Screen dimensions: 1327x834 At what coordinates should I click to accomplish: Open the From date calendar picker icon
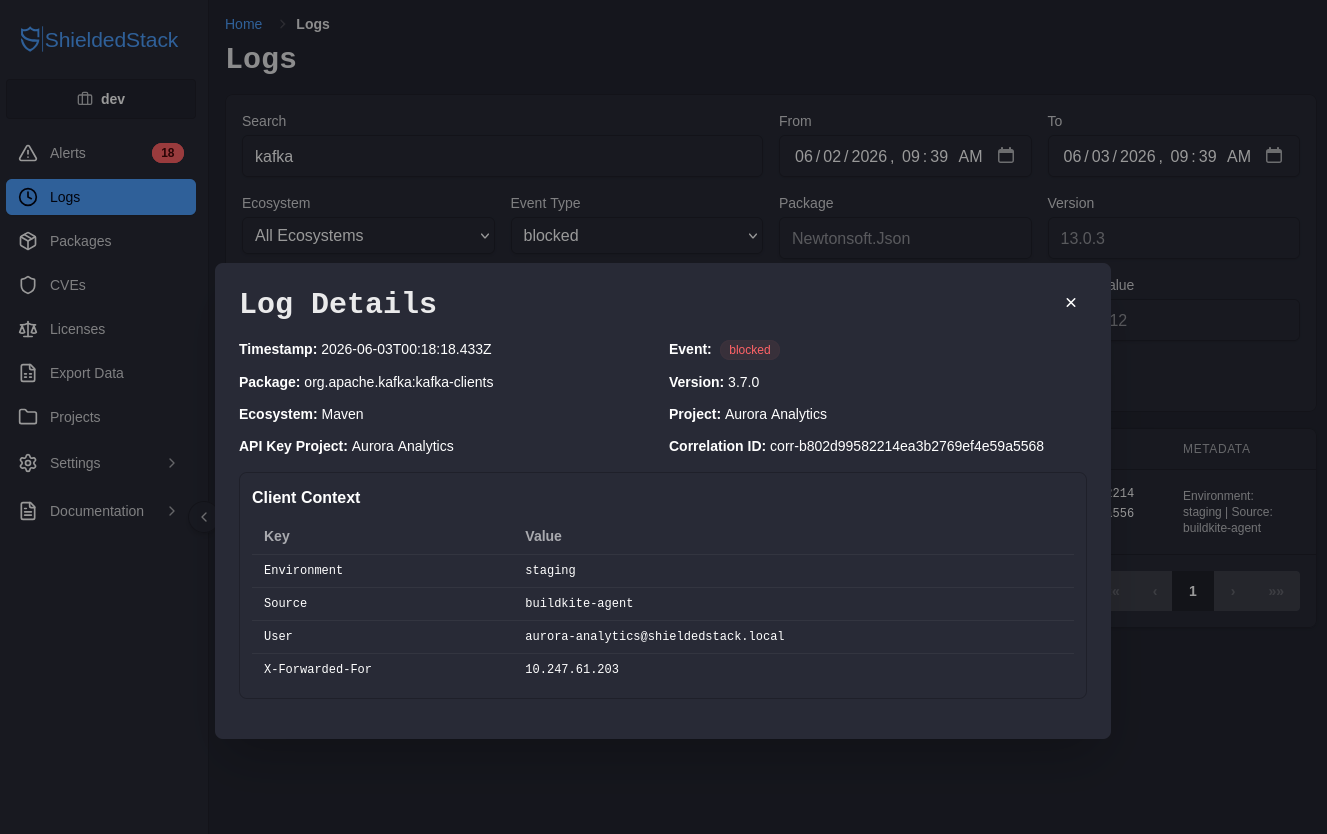[x=1006, y=156]
